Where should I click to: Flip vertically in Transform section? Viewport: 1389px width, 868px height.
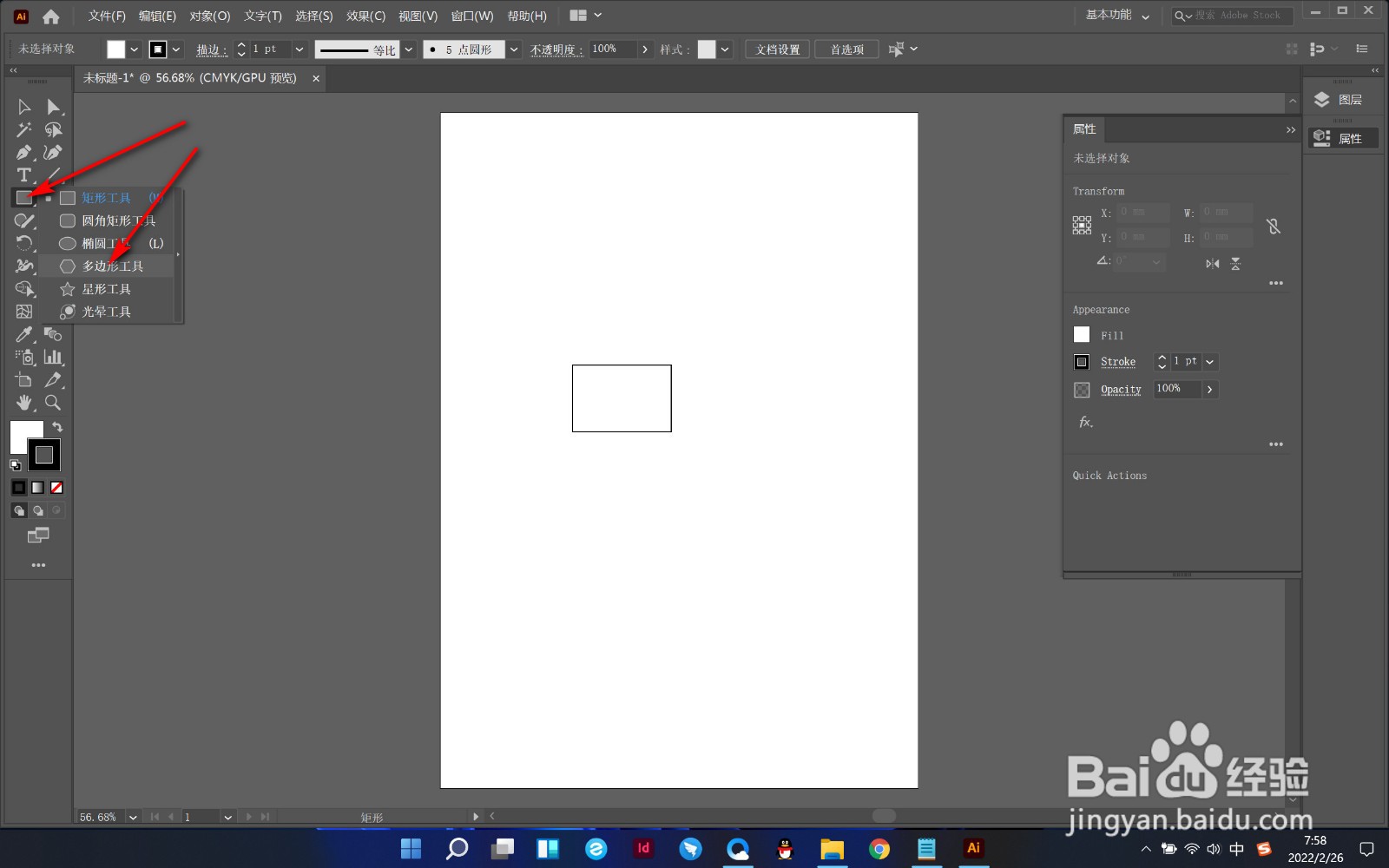coord(1235,263)
